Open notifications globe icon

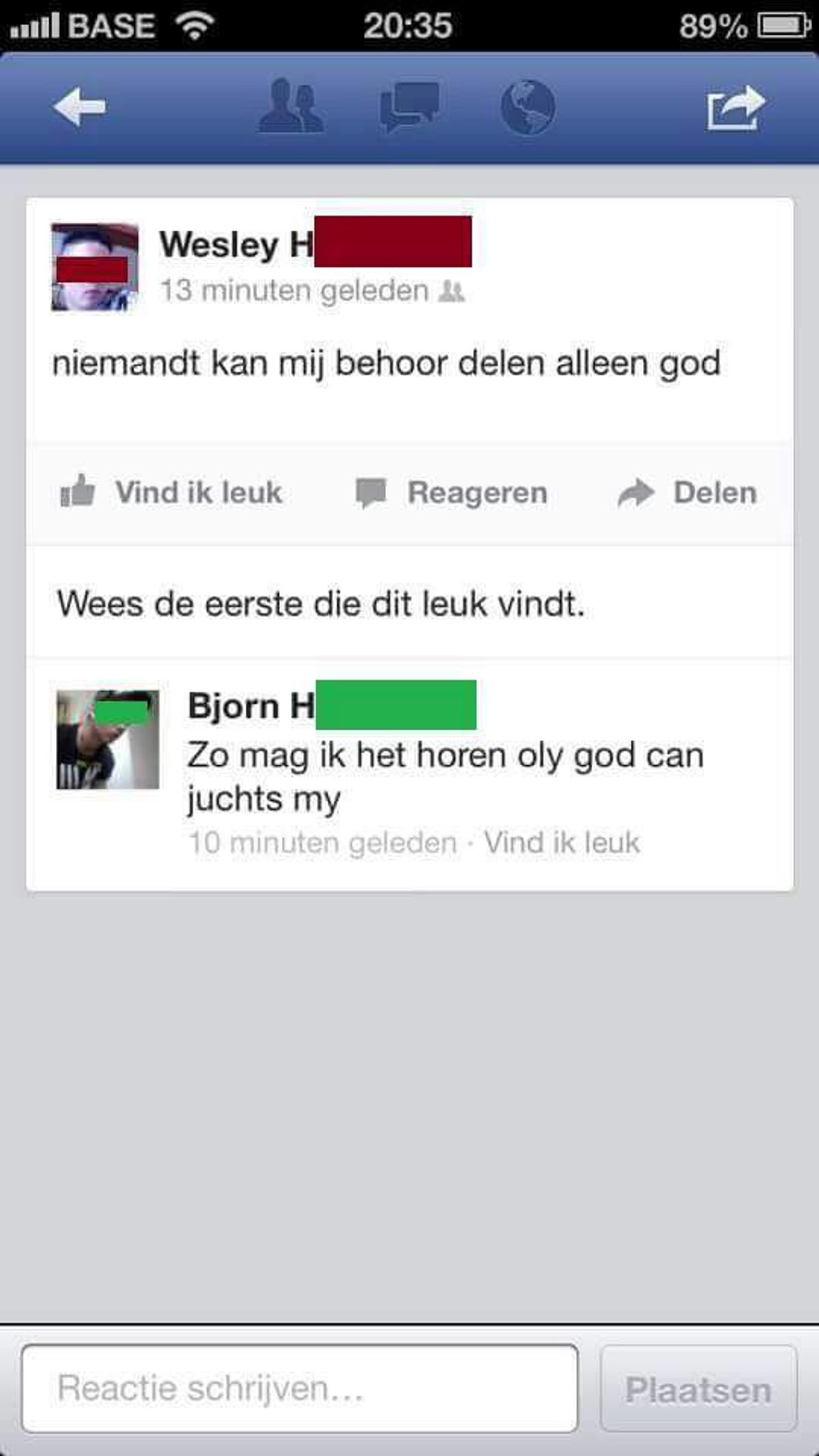coord(528,107)
